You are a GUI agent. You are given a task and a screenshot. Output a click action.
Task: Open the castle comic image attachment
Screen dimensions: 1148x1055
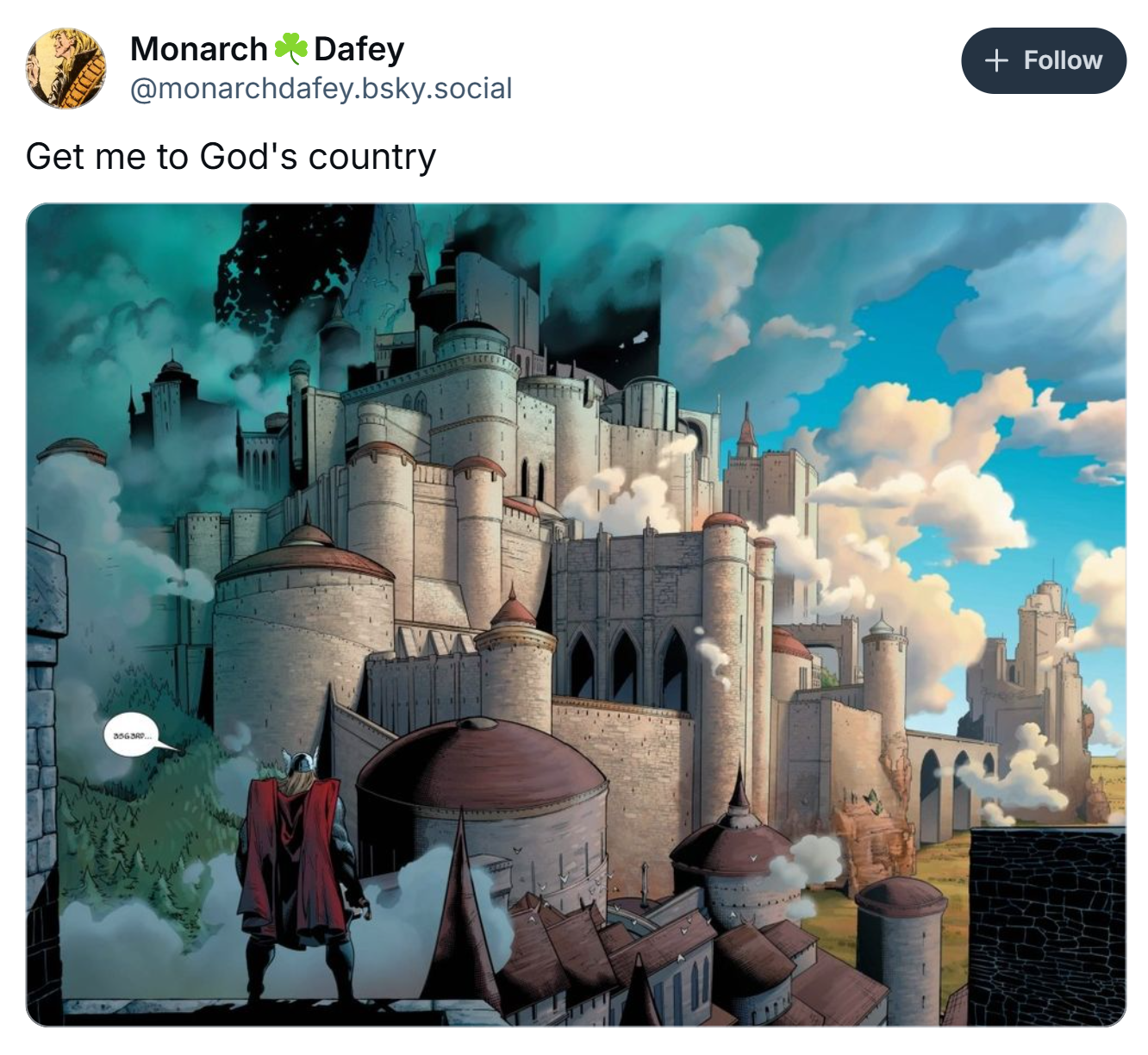[x=576, y=615]
